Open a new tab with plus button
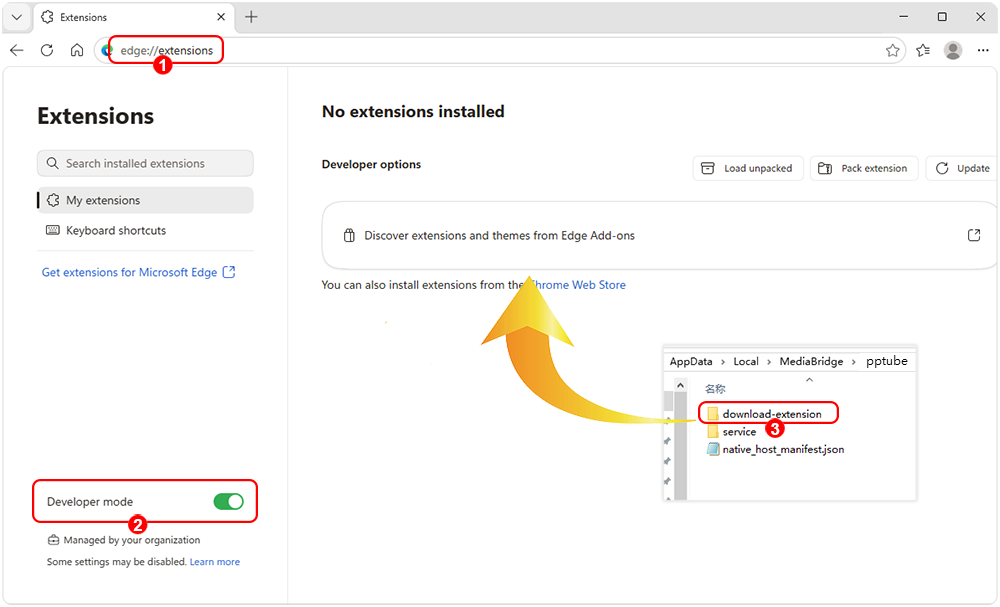1000x607 pixels. (x=251, y=17)
